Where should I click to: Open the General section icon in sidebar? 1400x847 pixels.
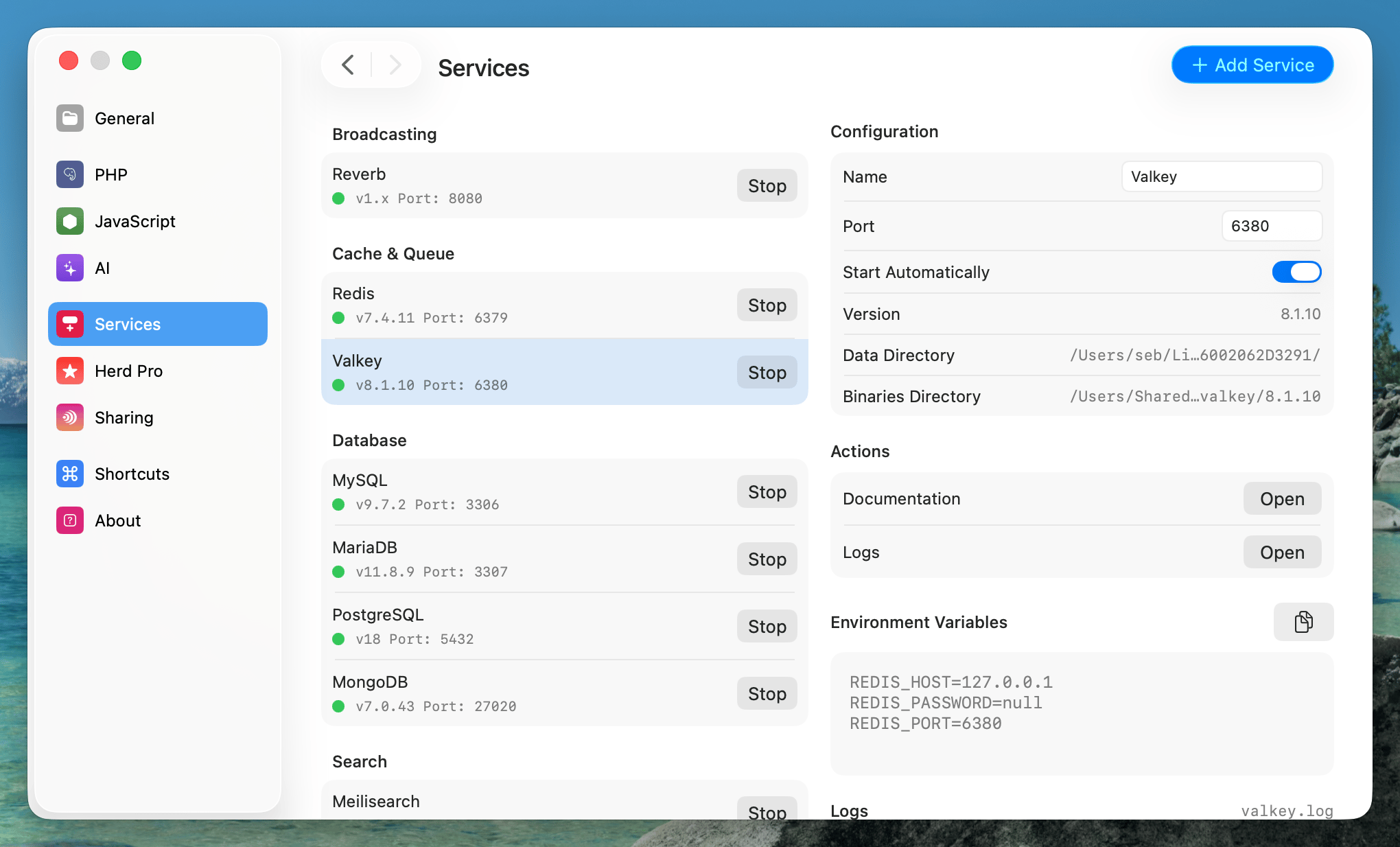tap(70, 118)
